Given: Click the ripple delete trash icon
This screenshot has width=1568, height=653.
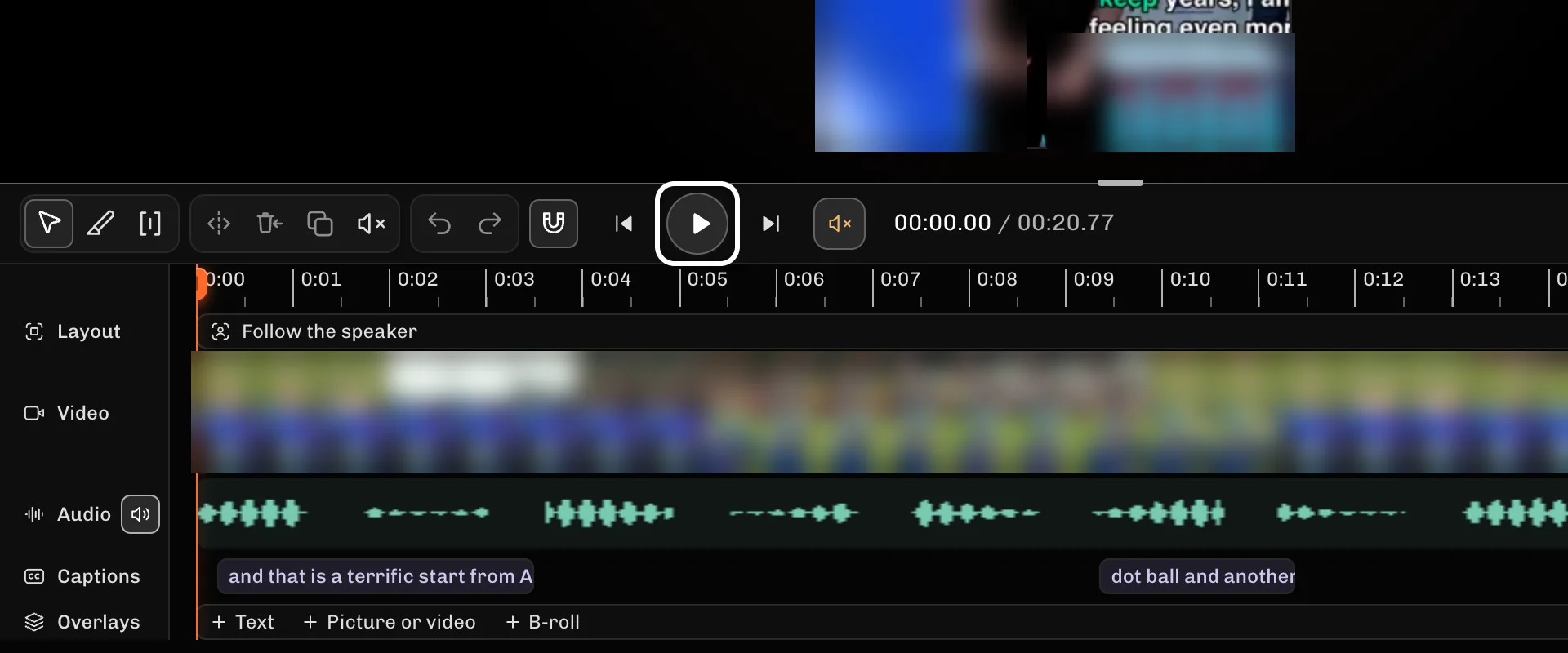Looking at the screenshot, I should tap(269, 223).
